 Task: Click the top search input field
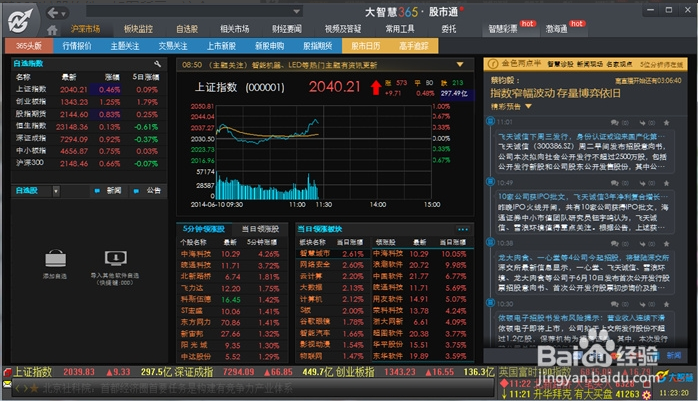tap(189, 12)
